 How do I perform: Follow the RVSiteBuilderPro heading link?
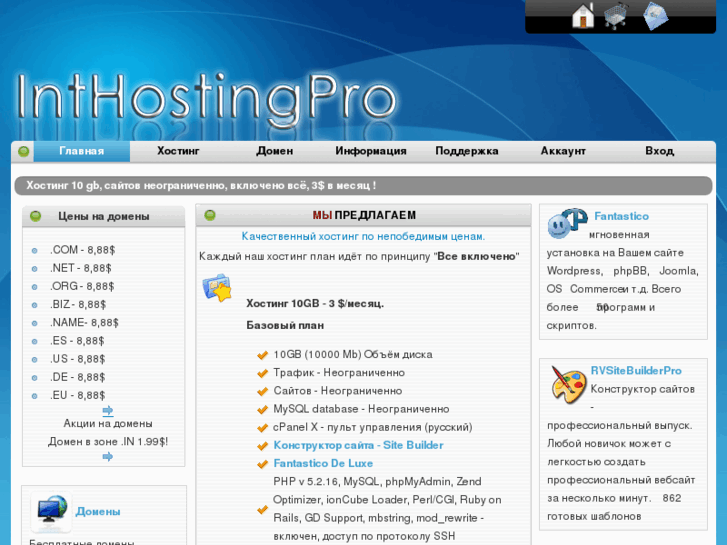coord(636,371)
